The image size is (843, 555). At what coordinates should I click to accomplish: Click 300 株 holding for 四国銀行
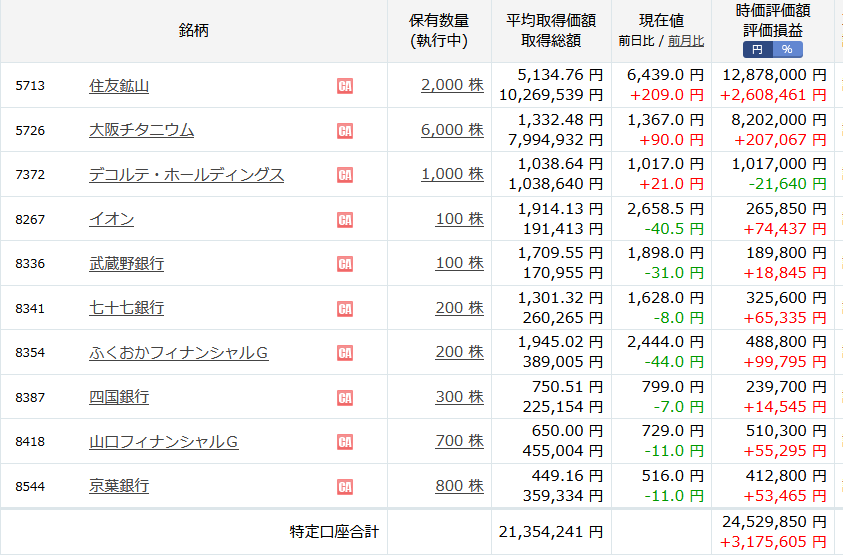[x=460, y=397]
